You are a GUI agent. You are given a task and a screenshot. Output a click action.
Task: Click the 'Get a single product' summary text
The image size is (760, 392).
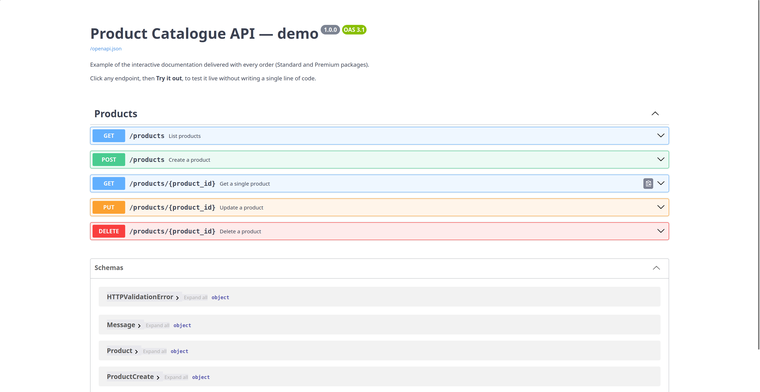tap(245, 184)
